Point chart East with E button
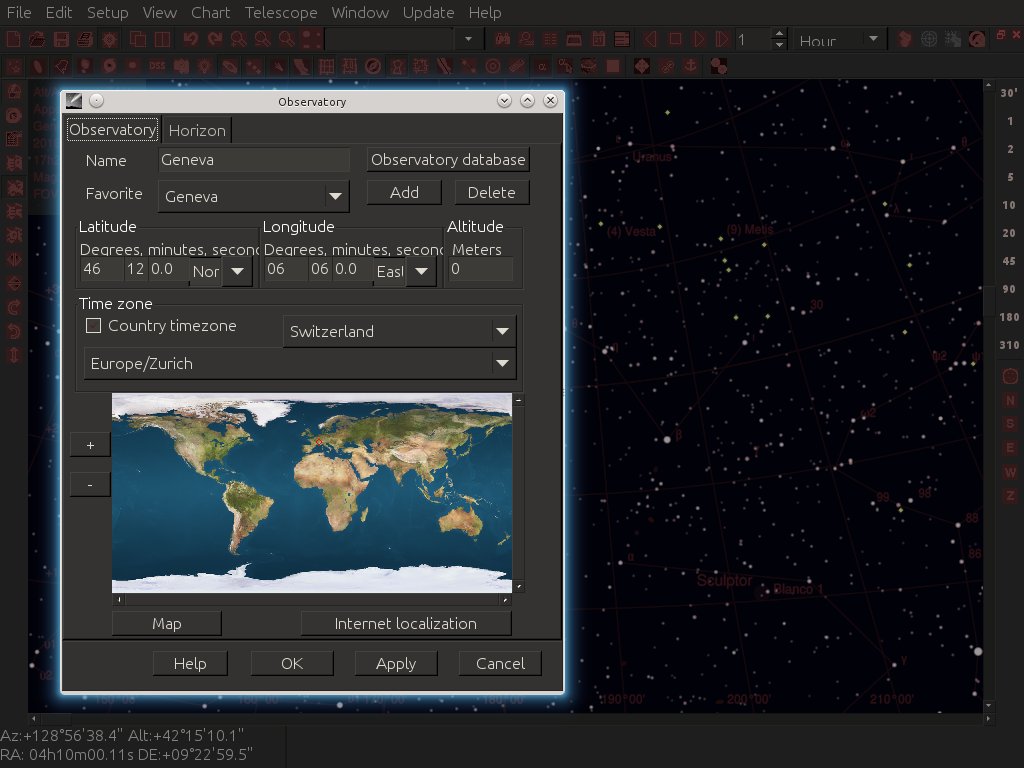Image resolution: width=1024 pixels, height=768 pixels. 1010,448
